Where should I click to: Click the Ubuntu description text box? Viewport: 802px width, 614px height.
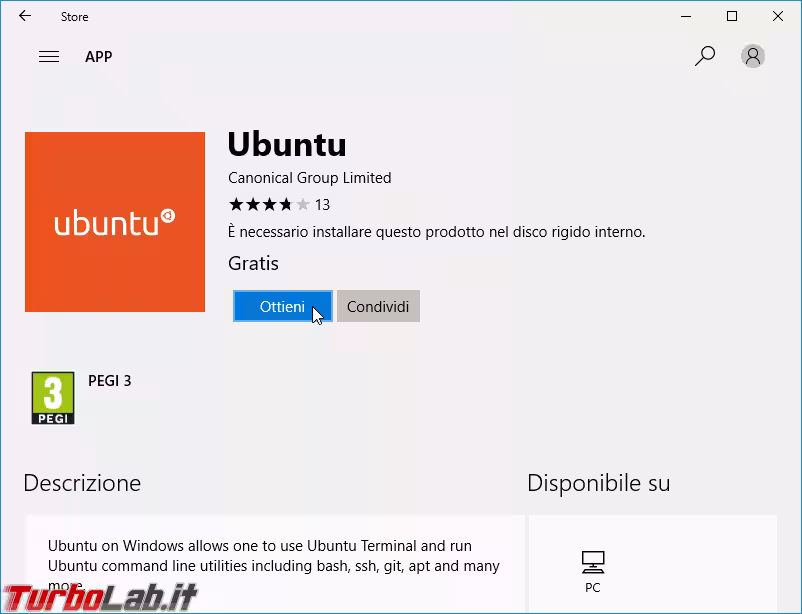(275, 564)
